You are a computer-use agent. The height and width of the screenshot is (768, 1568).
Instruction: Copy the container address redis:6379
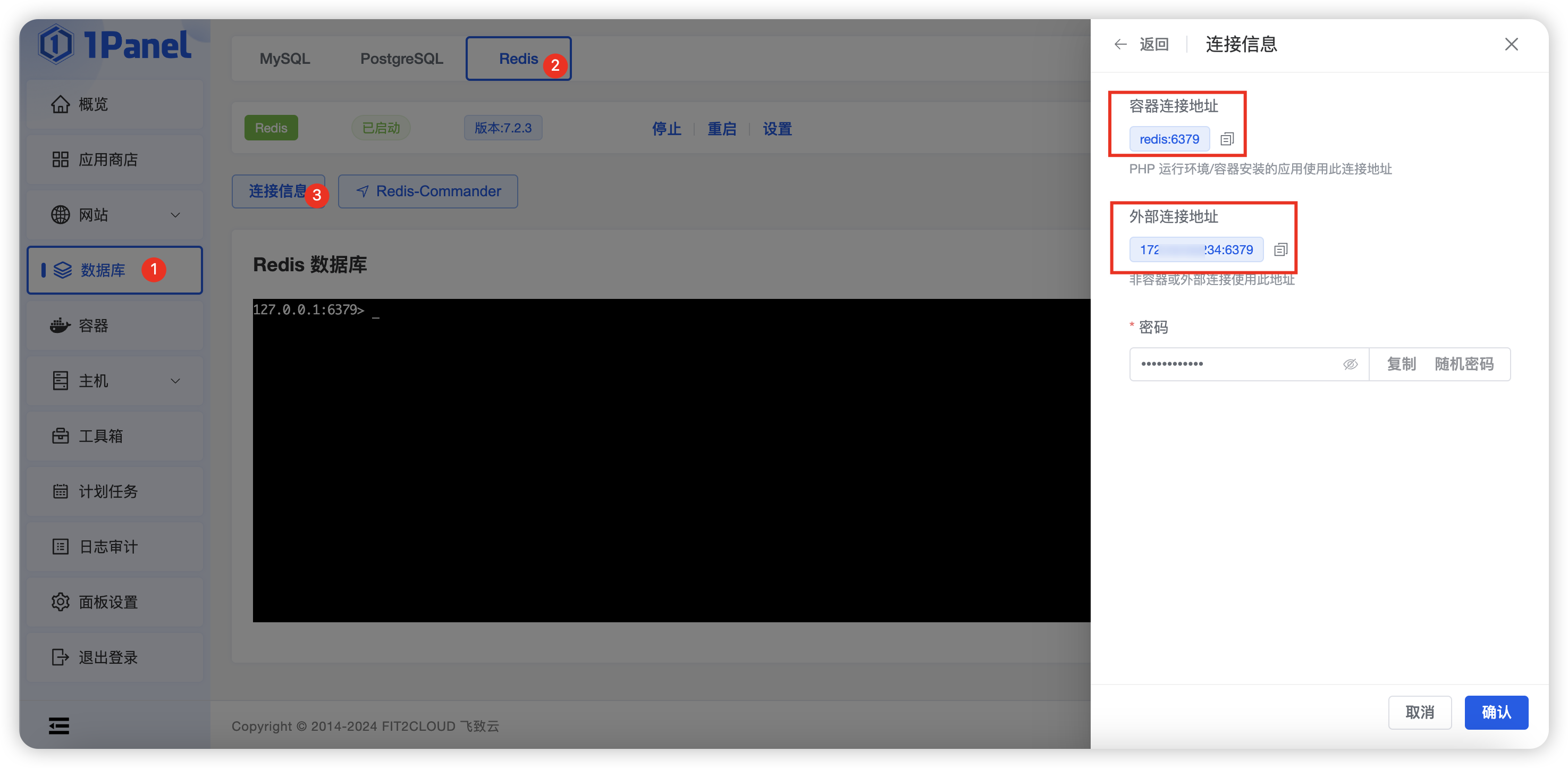(1227, 139)
